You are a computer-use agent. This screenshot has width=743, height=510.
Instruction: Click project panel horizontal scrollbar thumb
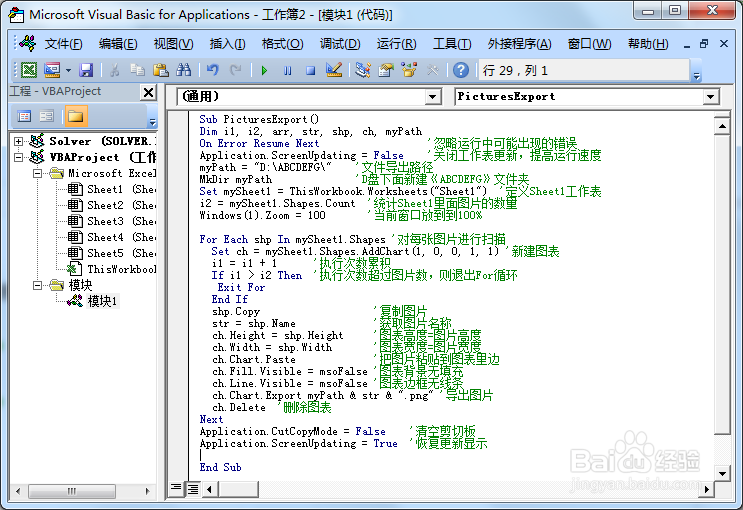(72, 491)
